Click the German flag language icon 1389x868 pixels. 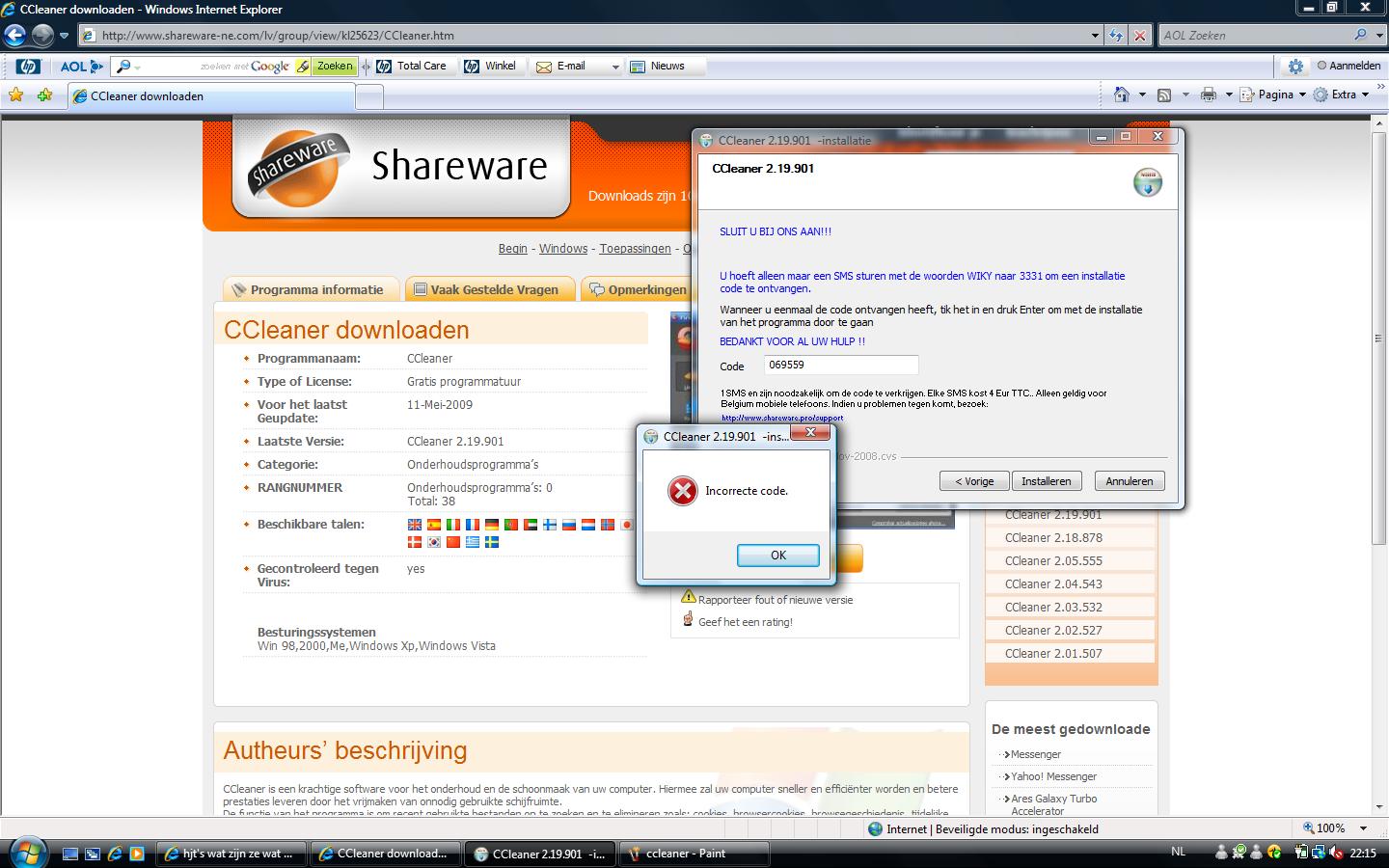(492, 525)
